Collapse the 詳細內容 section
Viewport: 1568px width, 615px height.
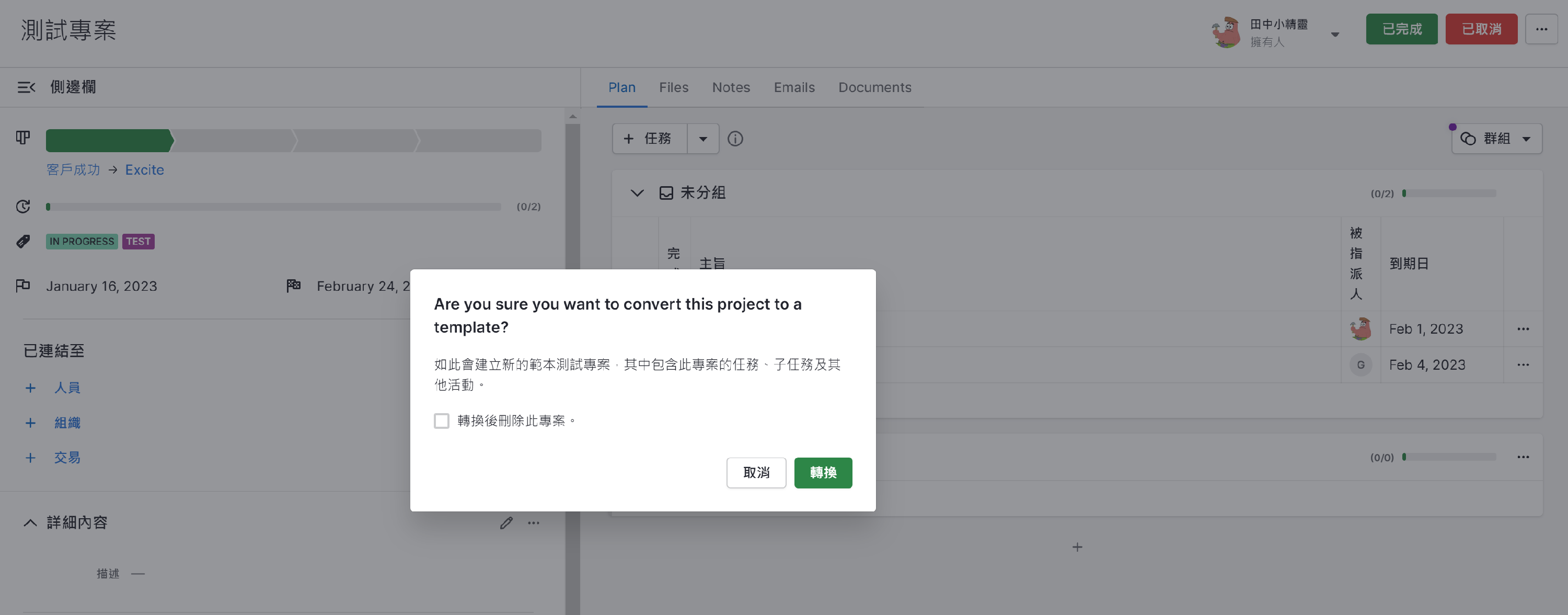pyautogui.click(x=30, y=523)
